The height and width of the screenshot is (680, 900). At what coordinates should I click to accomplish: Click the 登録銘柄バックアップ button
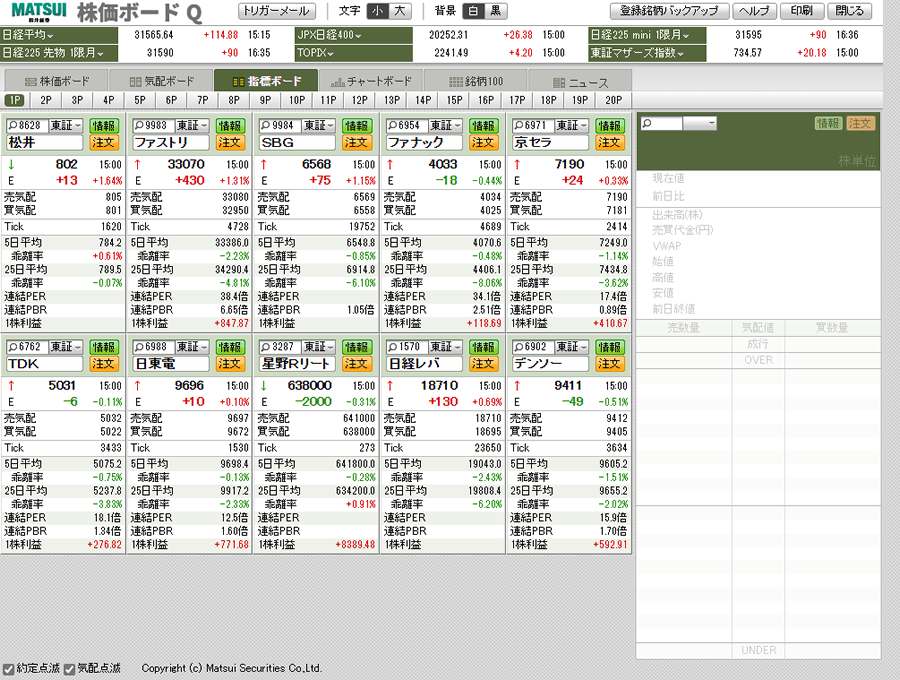(x=669, y=11)
